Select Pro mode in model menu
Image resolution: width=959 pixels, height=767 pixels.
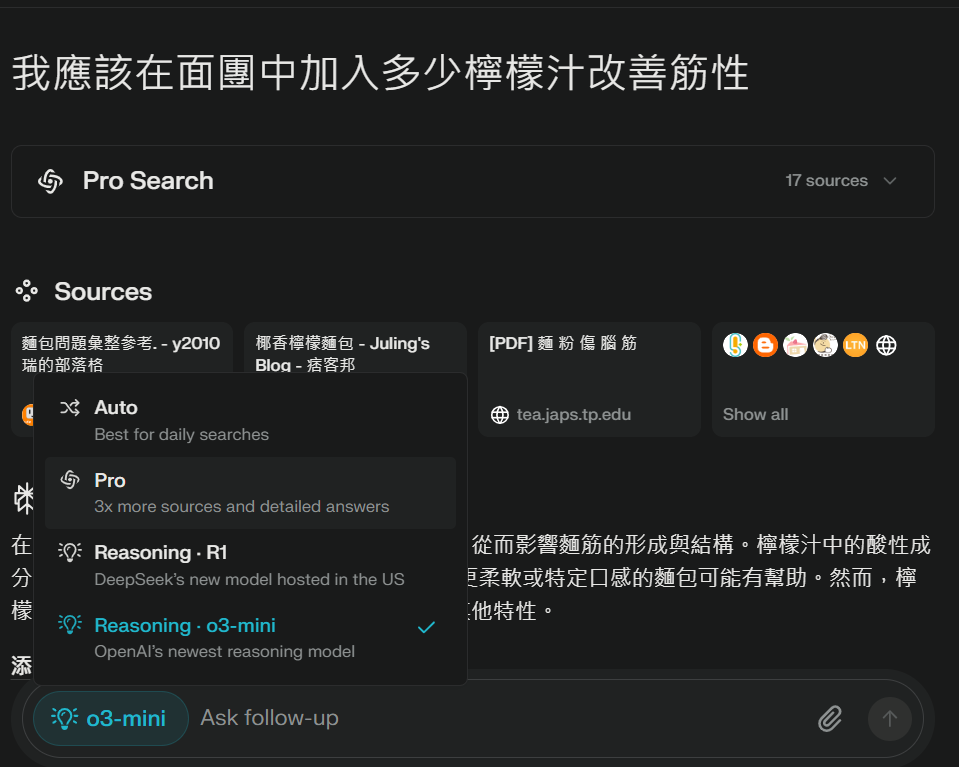pyautogui.click(x=251, y=493)
